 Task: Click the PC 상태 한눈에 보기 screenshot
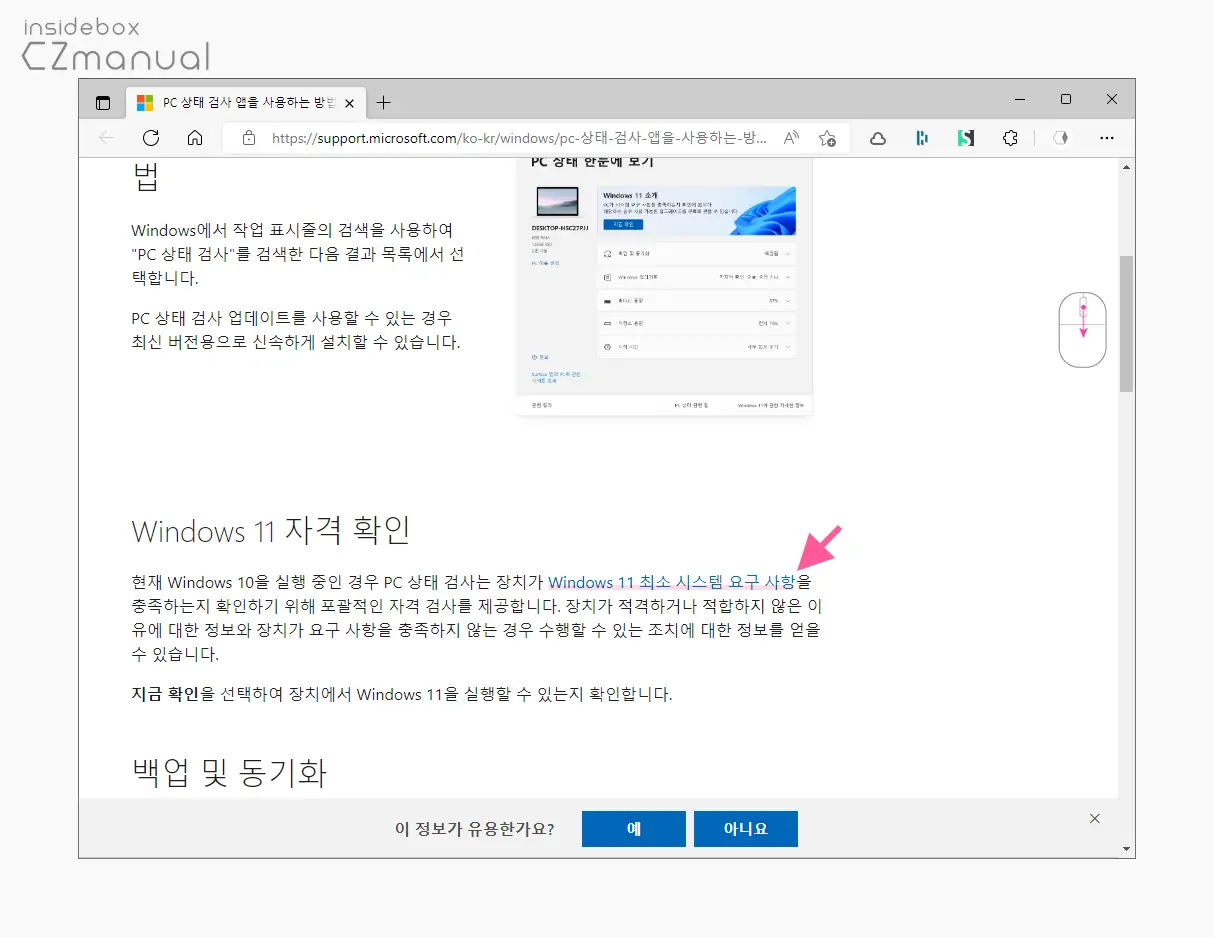[665, 286]
